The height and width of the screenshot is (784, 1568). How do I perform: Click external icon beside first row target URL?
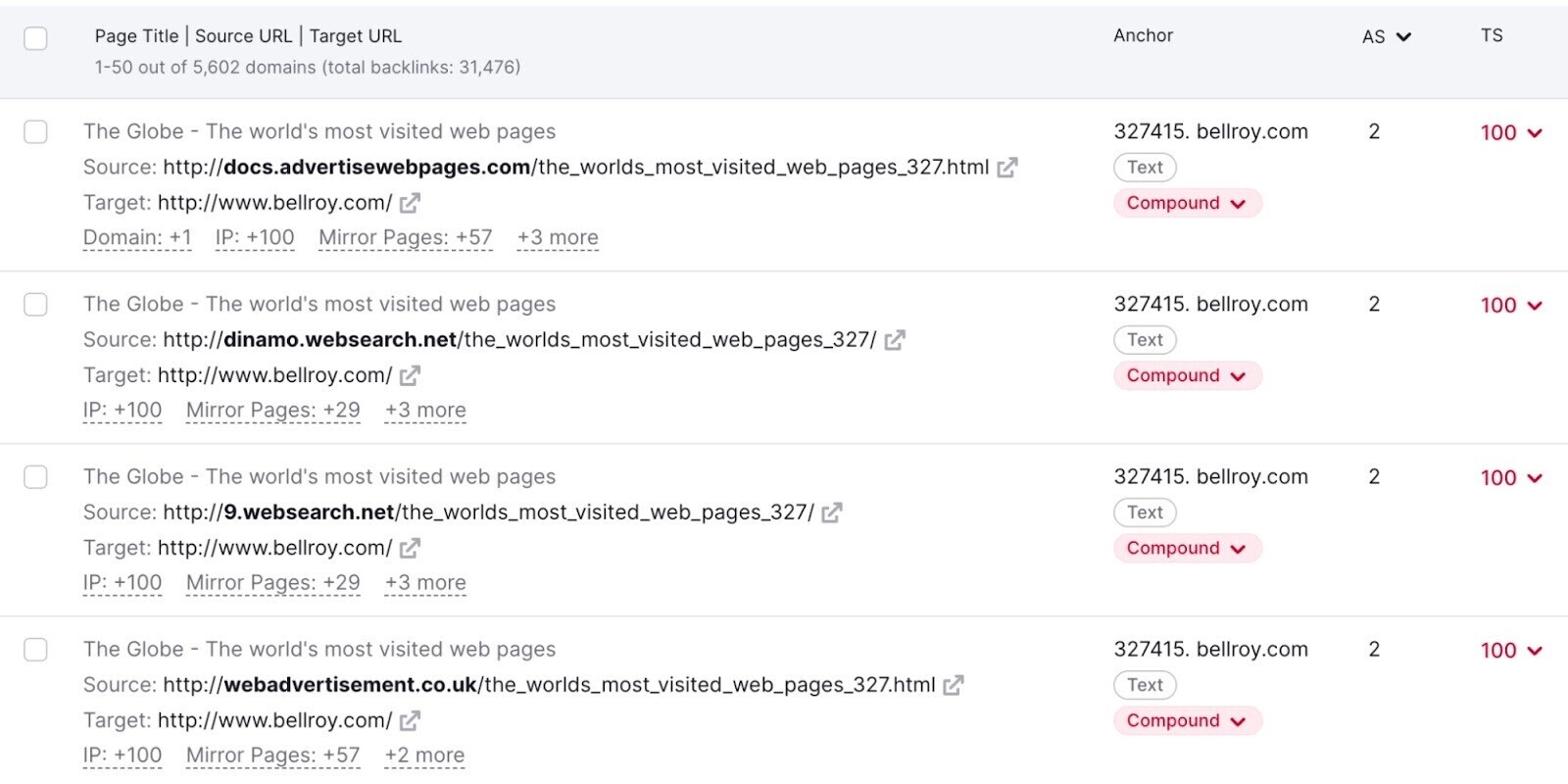[x=411, y=203]
